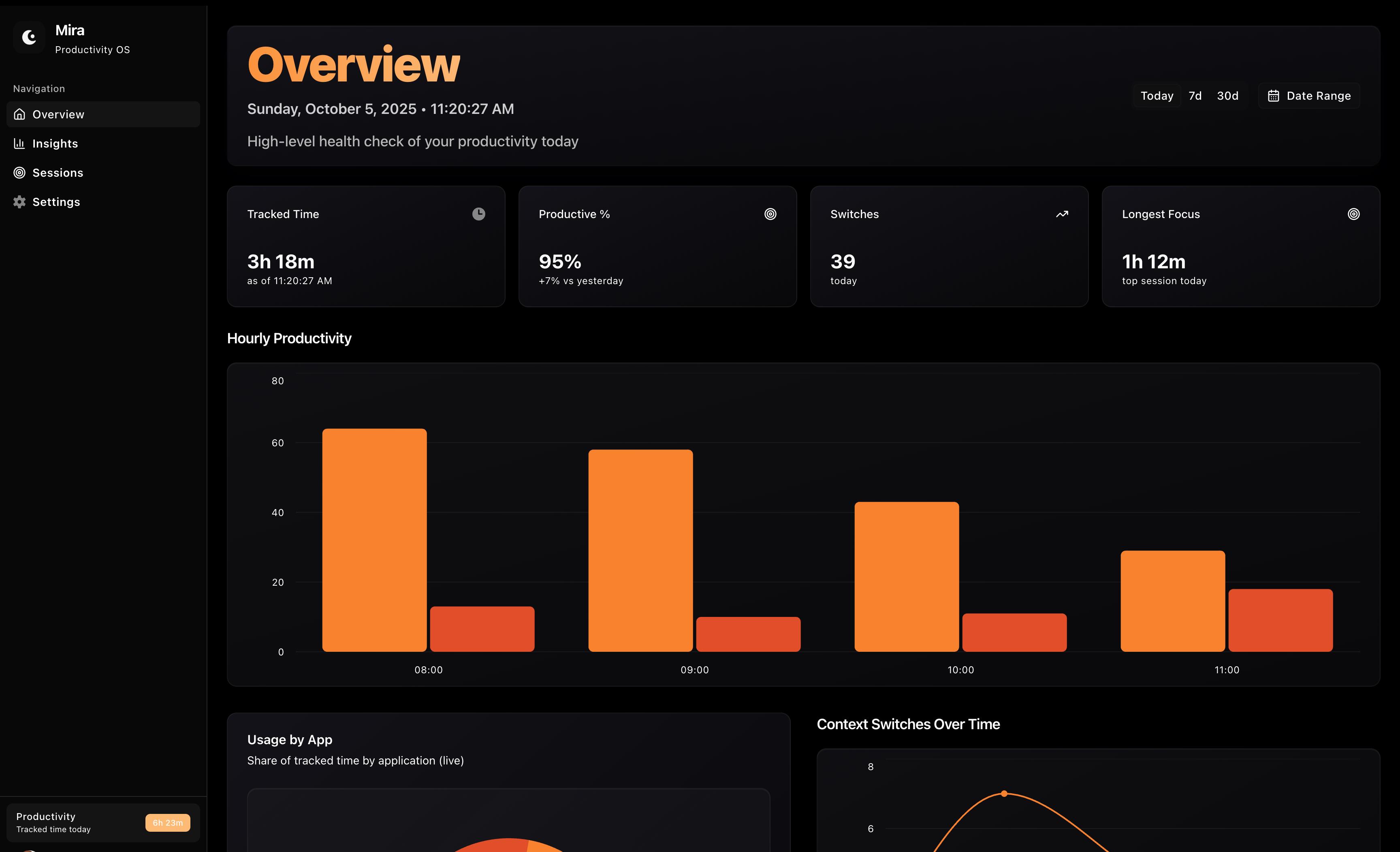
Task: Click the calendar icon in Date Range
Action: tap(1273, 96)
